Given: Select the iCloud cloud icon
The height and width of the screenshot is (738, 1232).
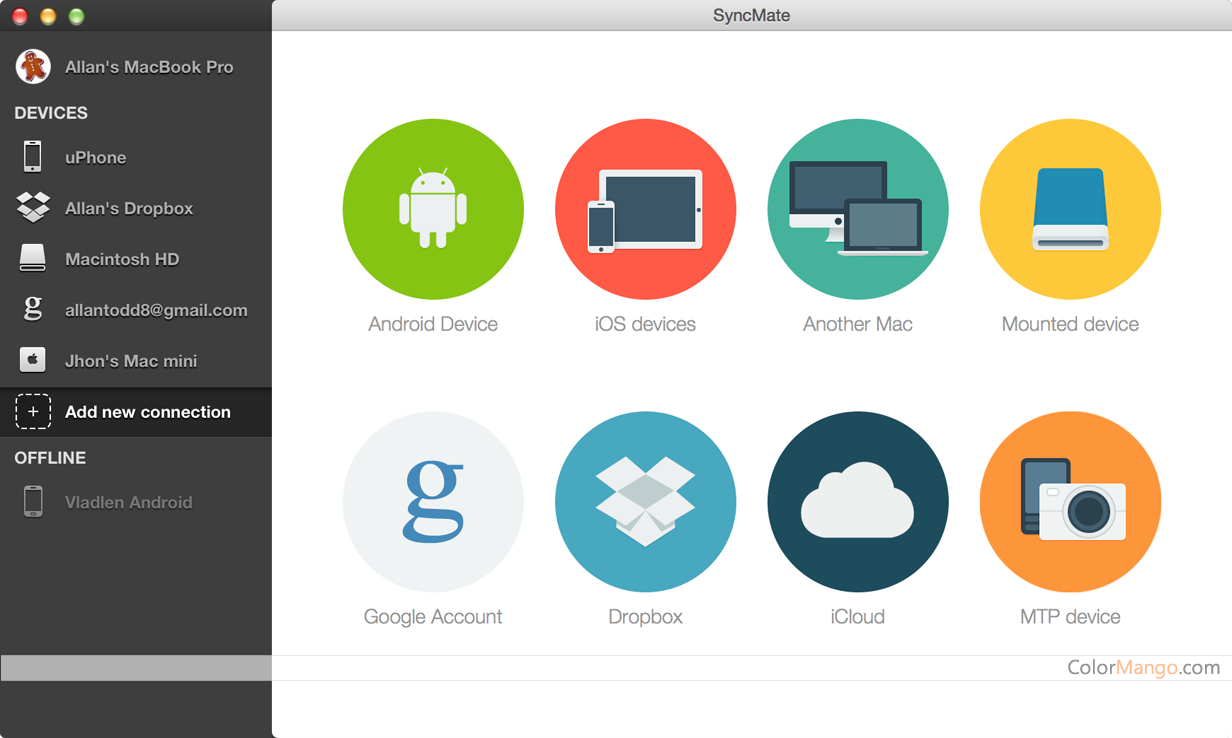Looking at the screenshot, I should (858, 502).
